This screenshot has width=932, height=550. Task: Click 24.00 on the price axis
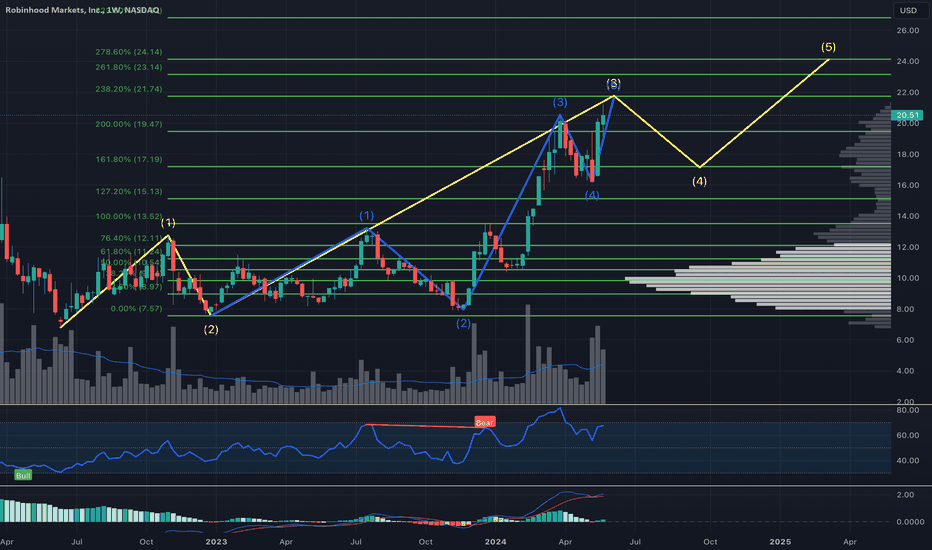[x=908, y=61]
